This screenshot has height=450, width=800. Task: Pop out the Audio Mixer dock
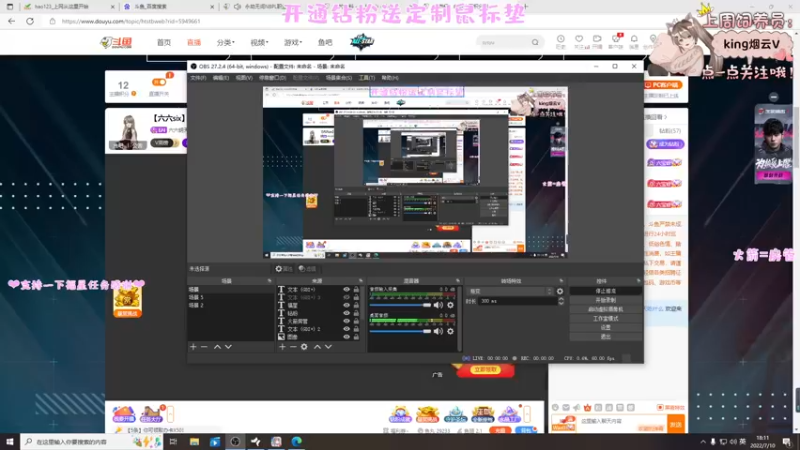click(458, 281)
